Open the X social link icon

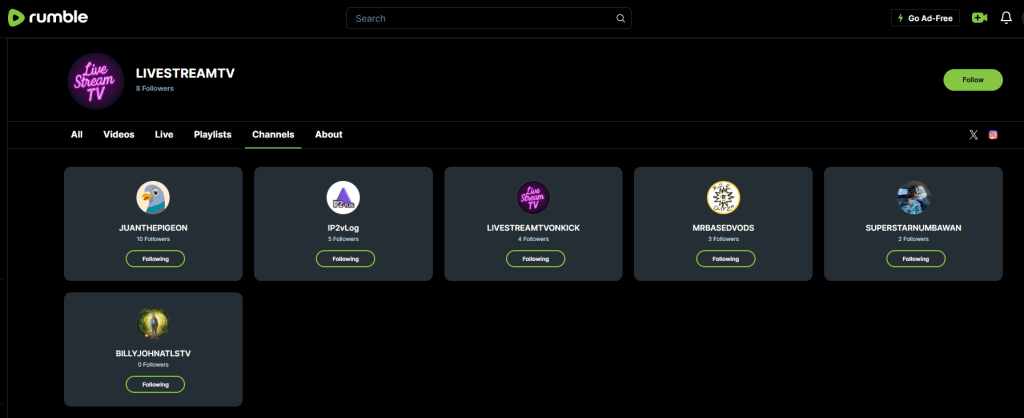click(973, 135)
